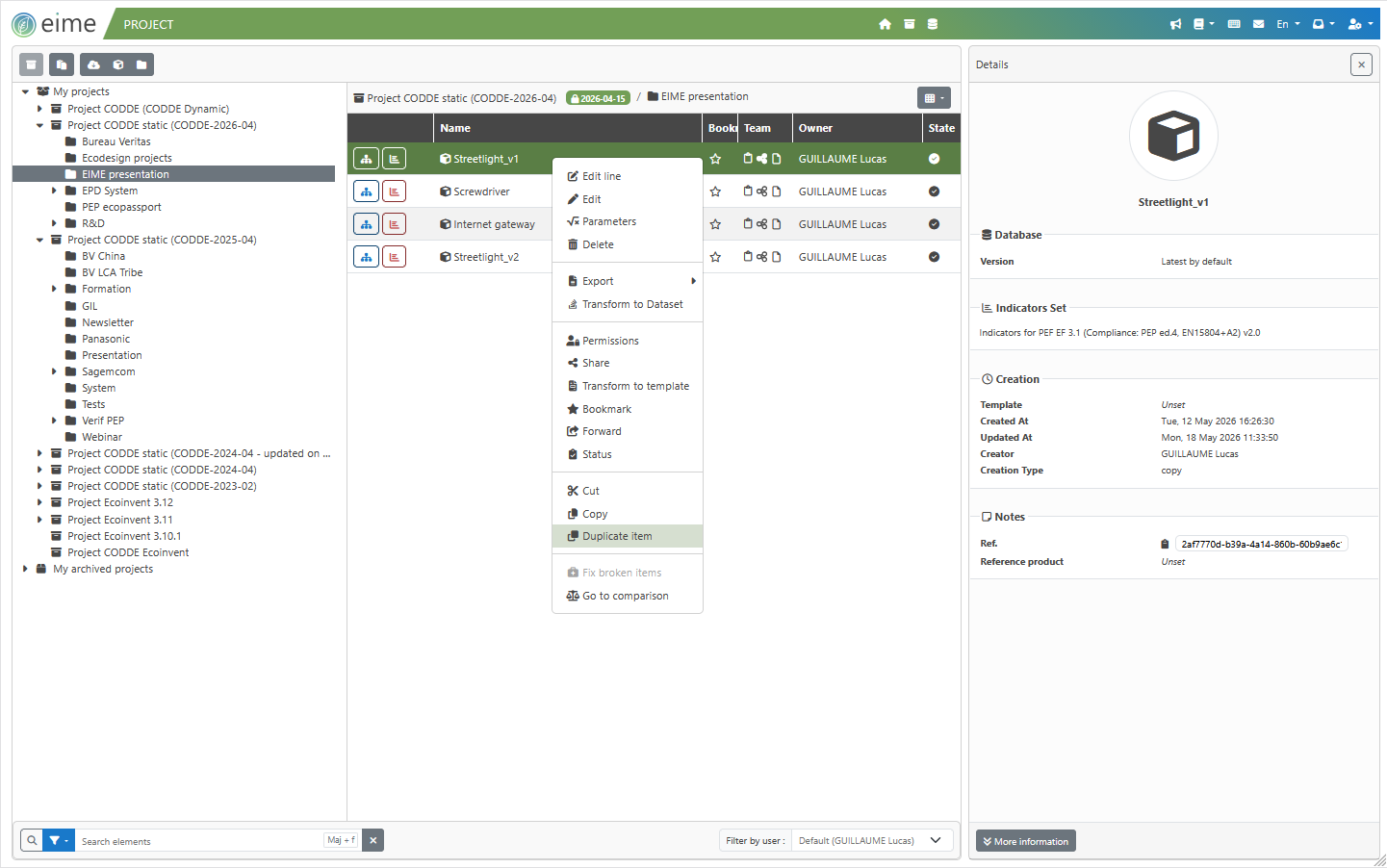Sort by the Name column header

pyautogui.click(x=567, y=128)
